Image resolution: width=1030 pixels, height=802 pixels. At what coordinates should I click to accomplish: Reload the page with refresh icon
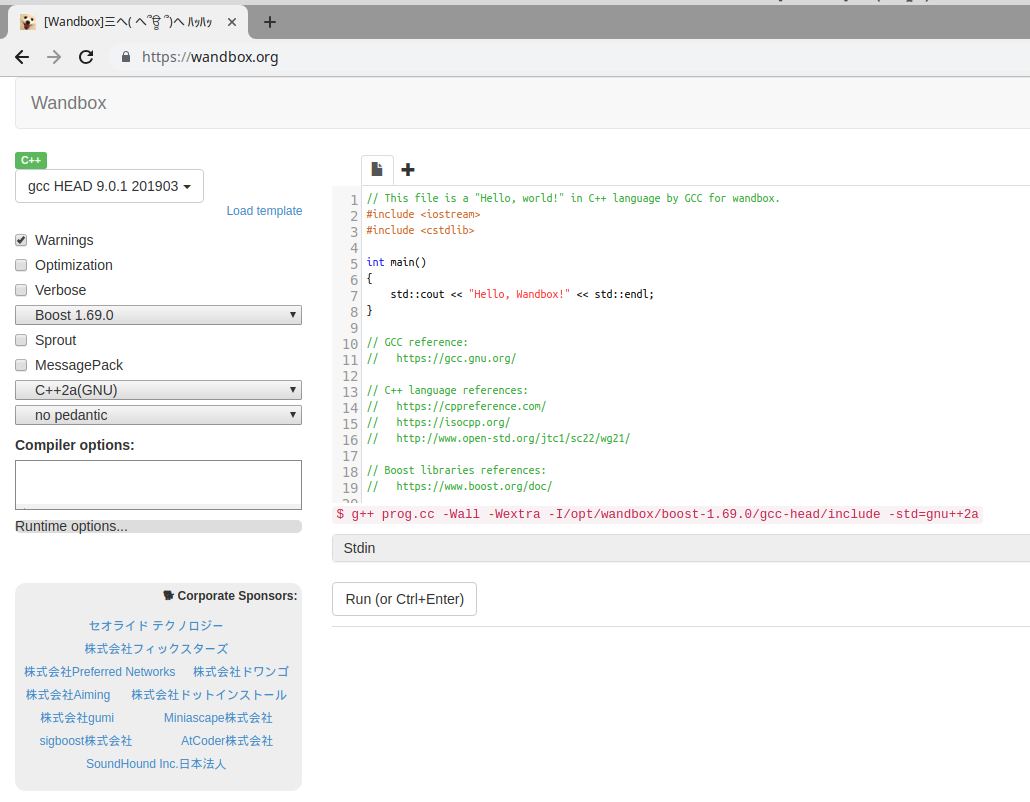click(86, 57)
